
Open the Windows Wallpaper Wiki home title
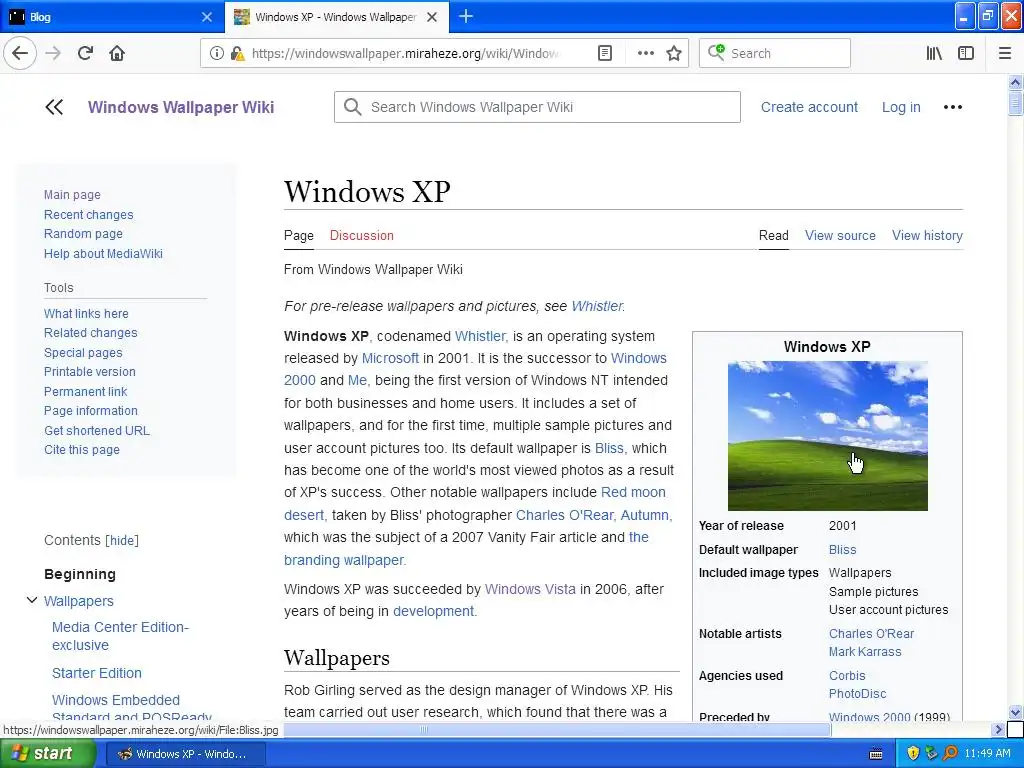181,107
